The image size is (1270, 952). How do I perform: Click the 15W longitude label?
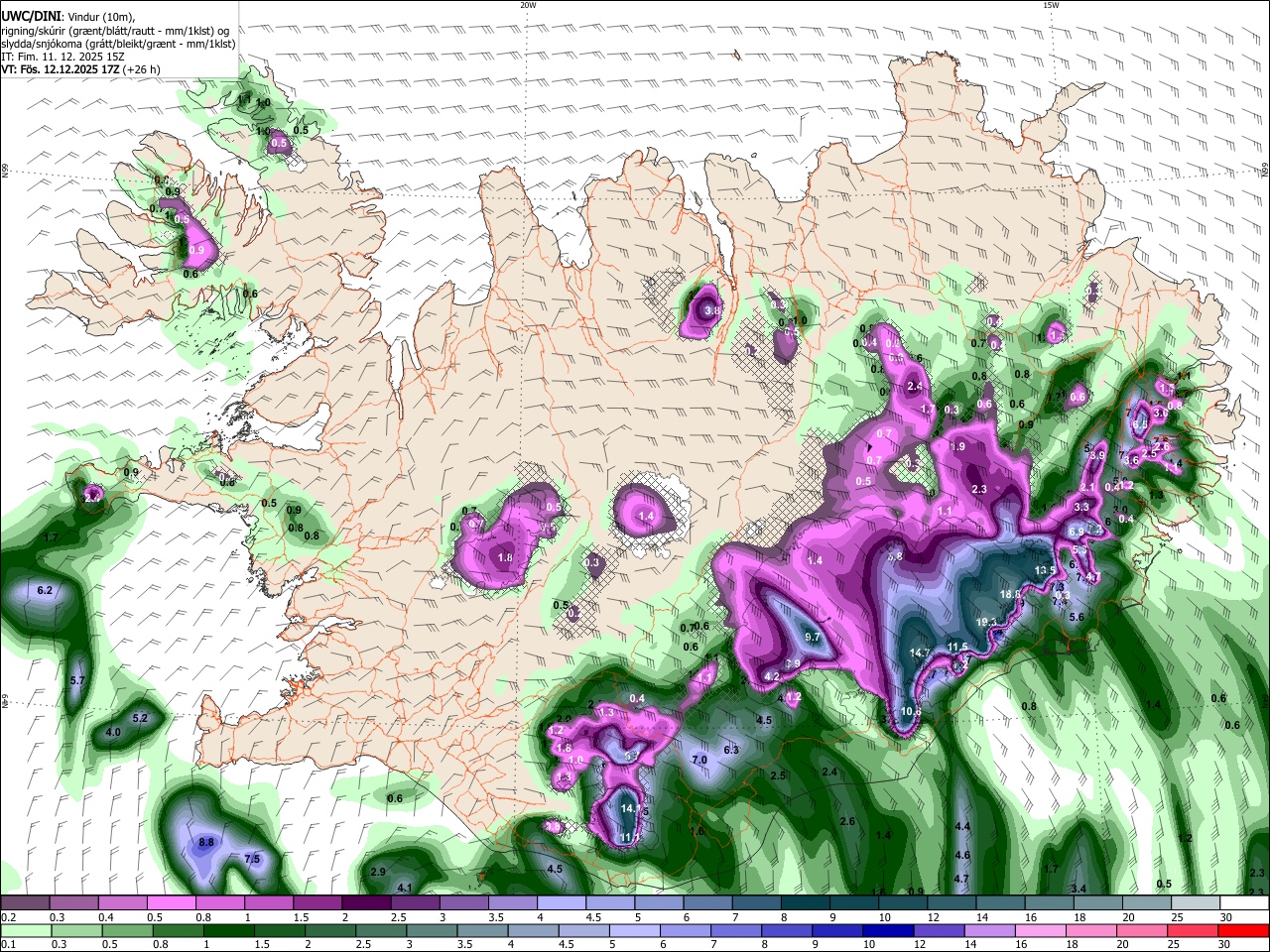(x=1052, y=5)
